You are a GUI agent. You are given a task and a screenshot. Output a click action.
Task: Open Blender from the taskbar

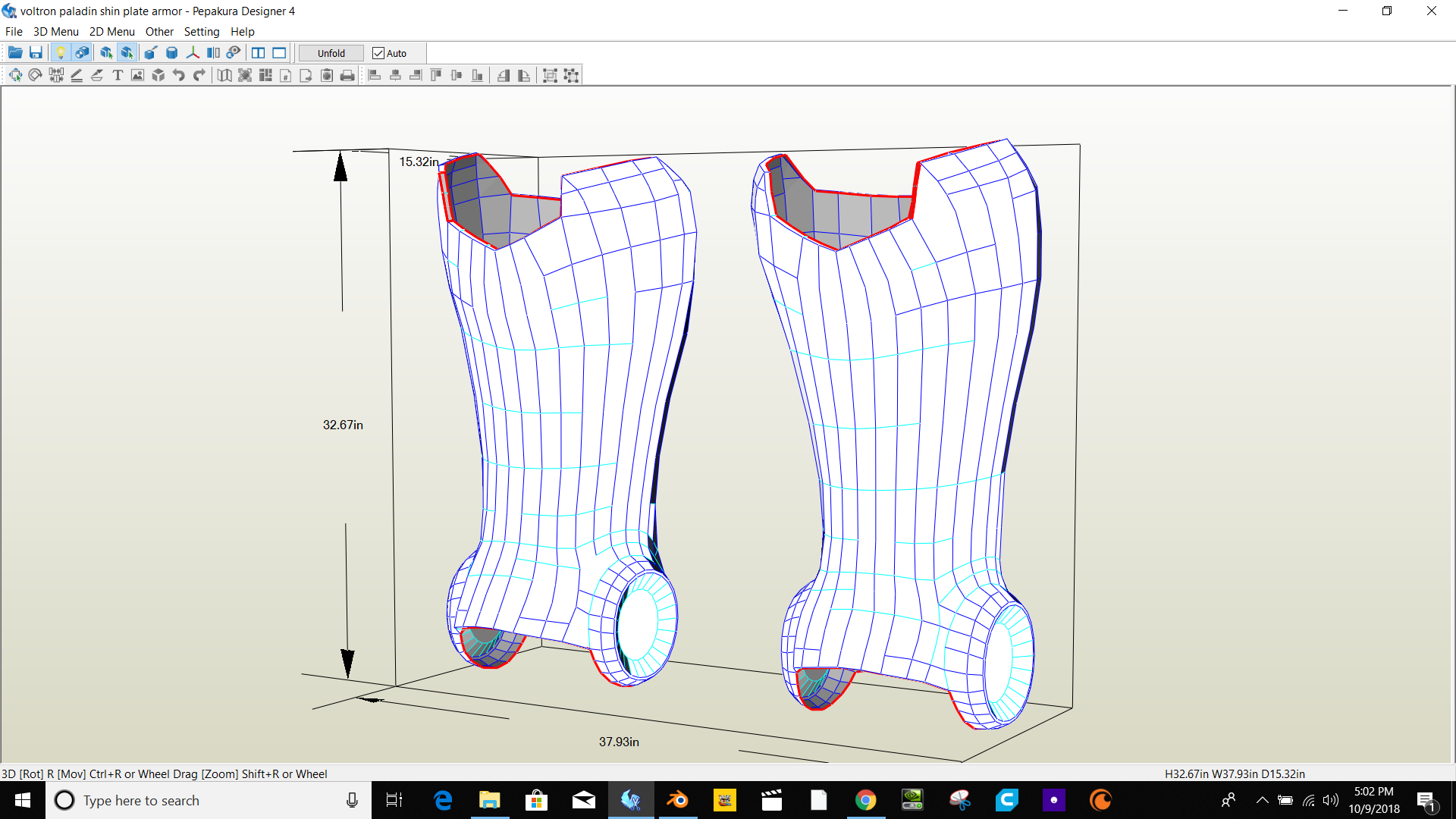pos(677,800)
